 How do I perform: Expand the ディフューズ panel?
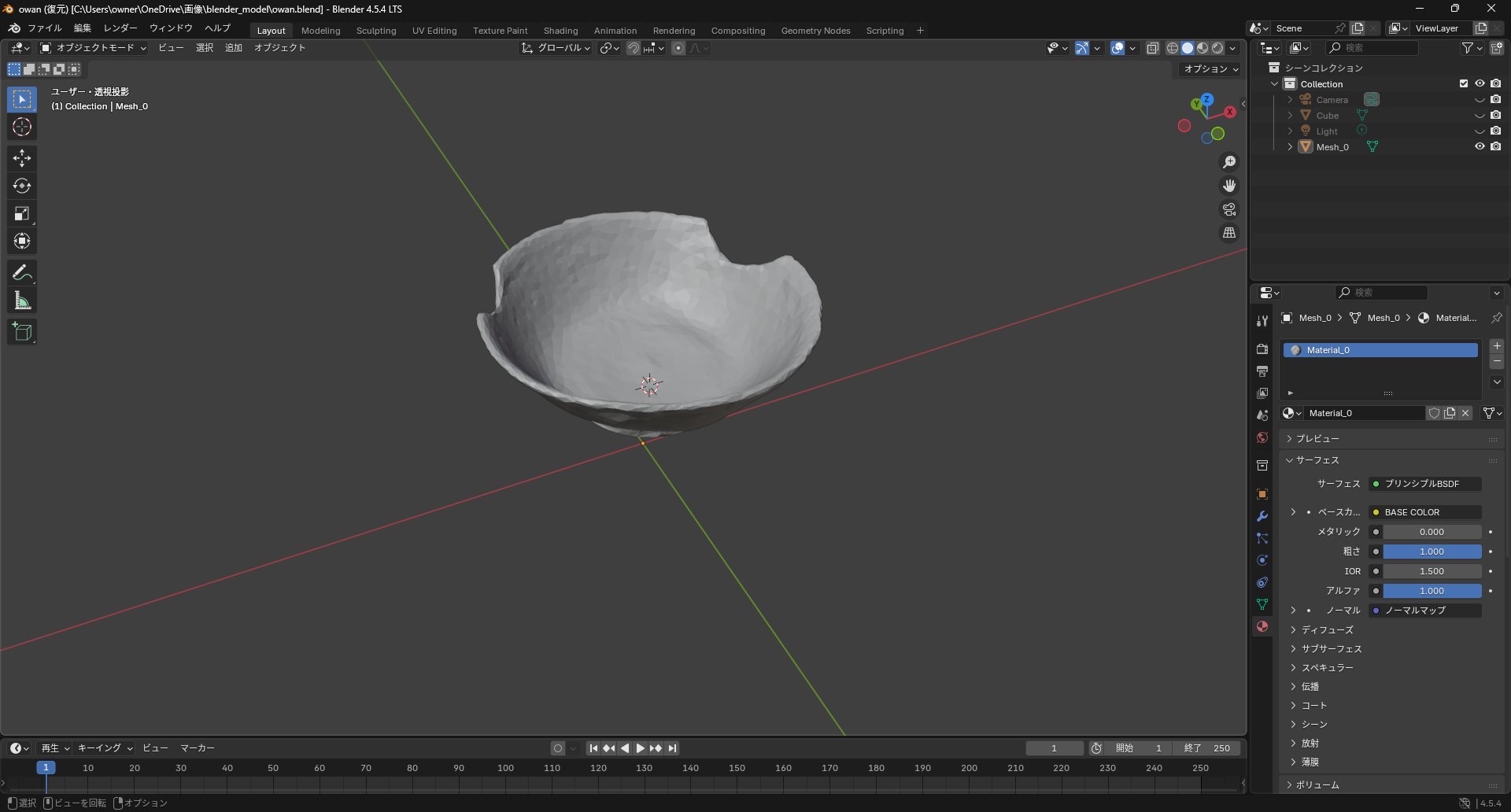1327,629
